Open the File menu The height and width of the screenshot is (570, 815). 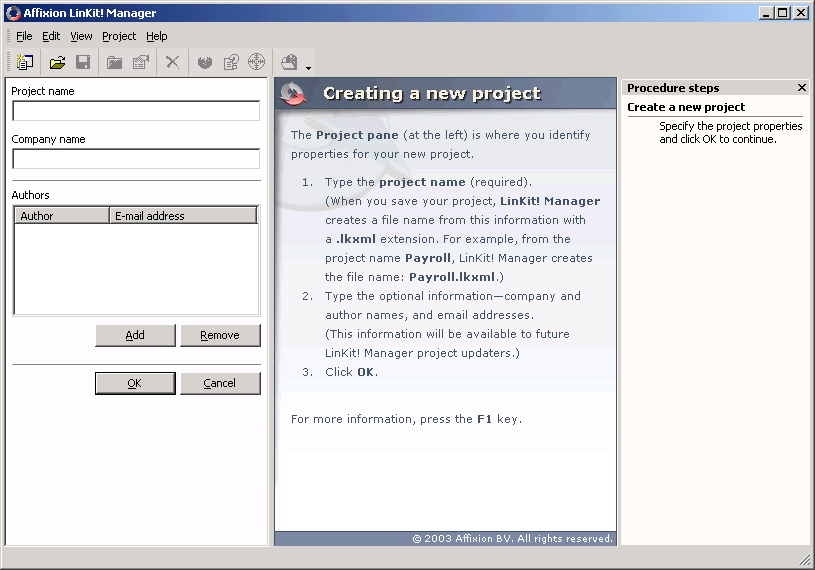[24, 36]
